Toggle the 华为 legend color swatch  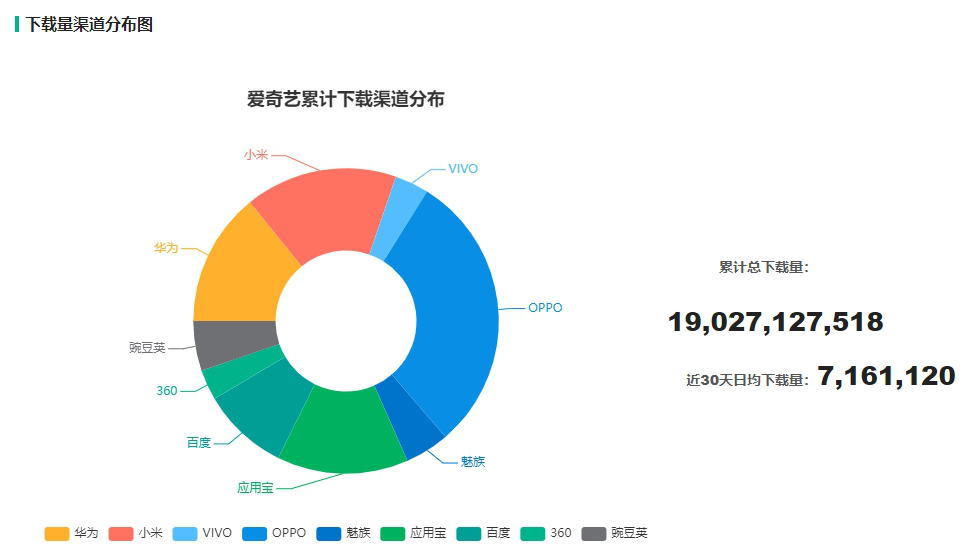(x=57, y=533)
